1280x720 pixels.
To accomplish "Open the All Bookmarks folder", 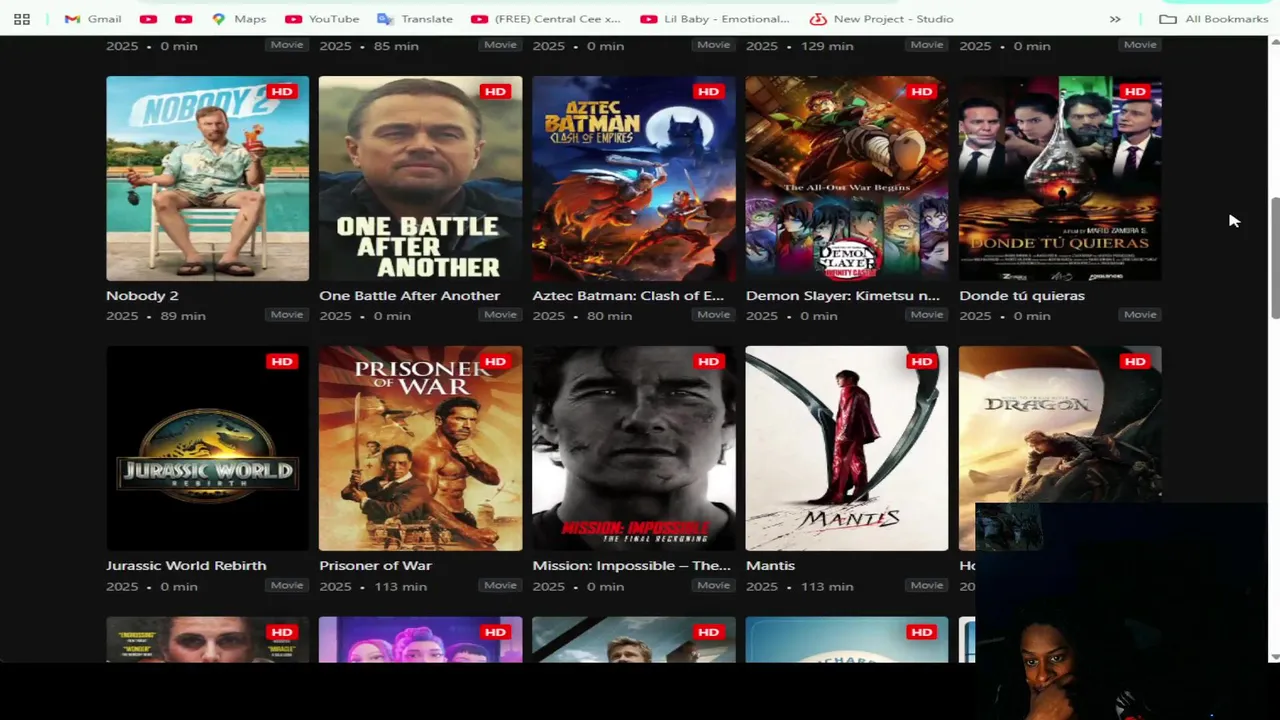I will 1214,19.
